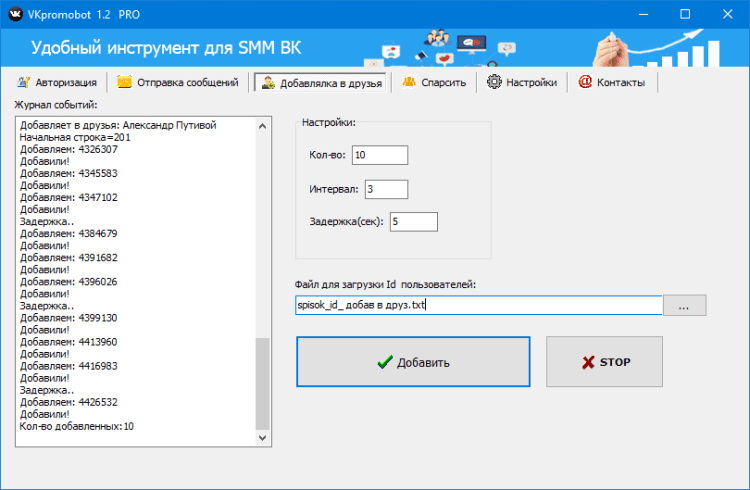The height and width of the screenshot is (490, 750).
Task: Start adding friends with Добавить button
Action: [x=413, y=362]
